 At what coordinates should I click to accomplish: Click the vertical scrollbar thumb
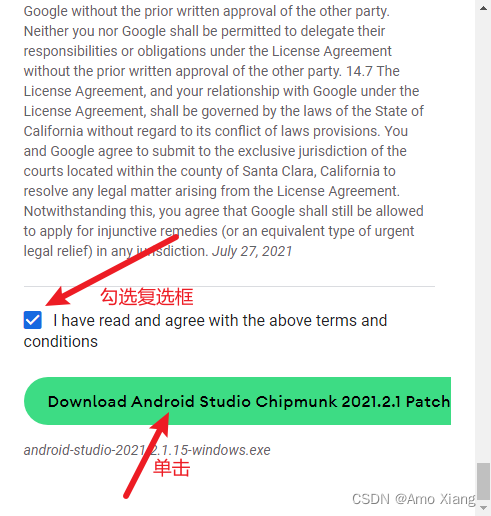click(x=483, y=481)
